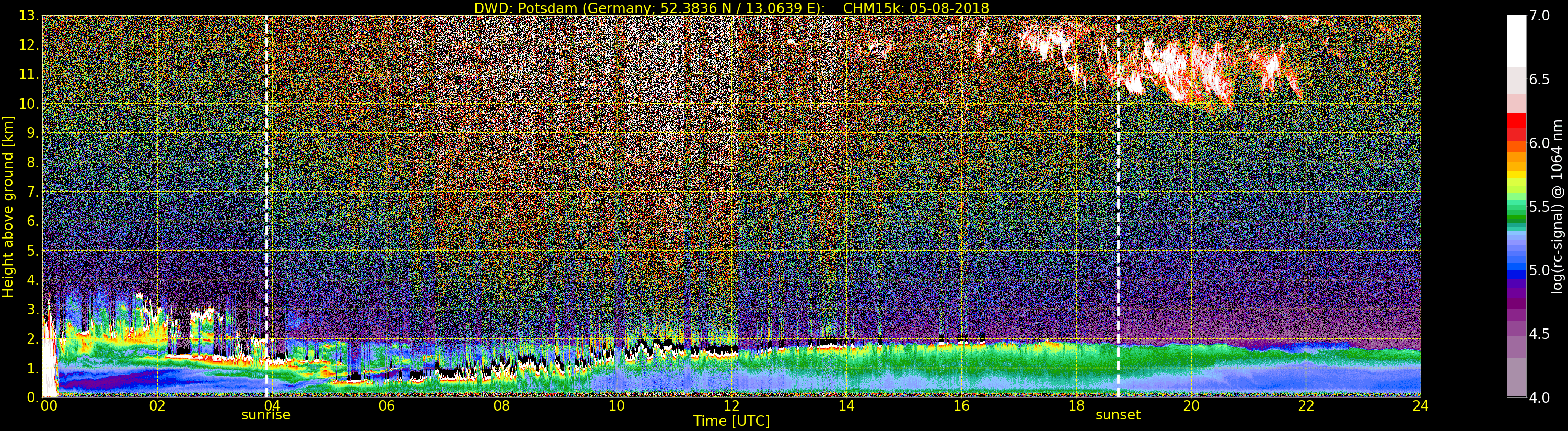The width and height of the screenshot is (1568, 431).
Task: Click the height axis tick '8.'
Action: click(32, 162)
